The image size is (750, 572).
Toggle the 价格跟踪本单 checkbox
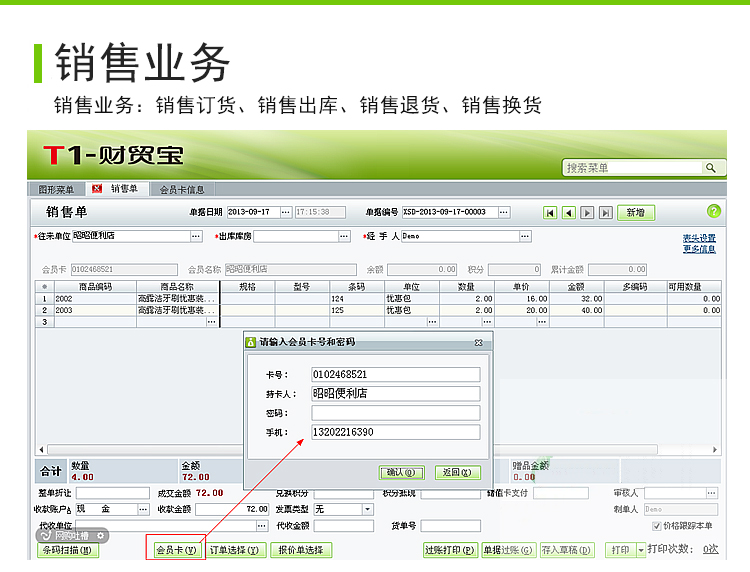pyautogui.click(x=656, y=525)
